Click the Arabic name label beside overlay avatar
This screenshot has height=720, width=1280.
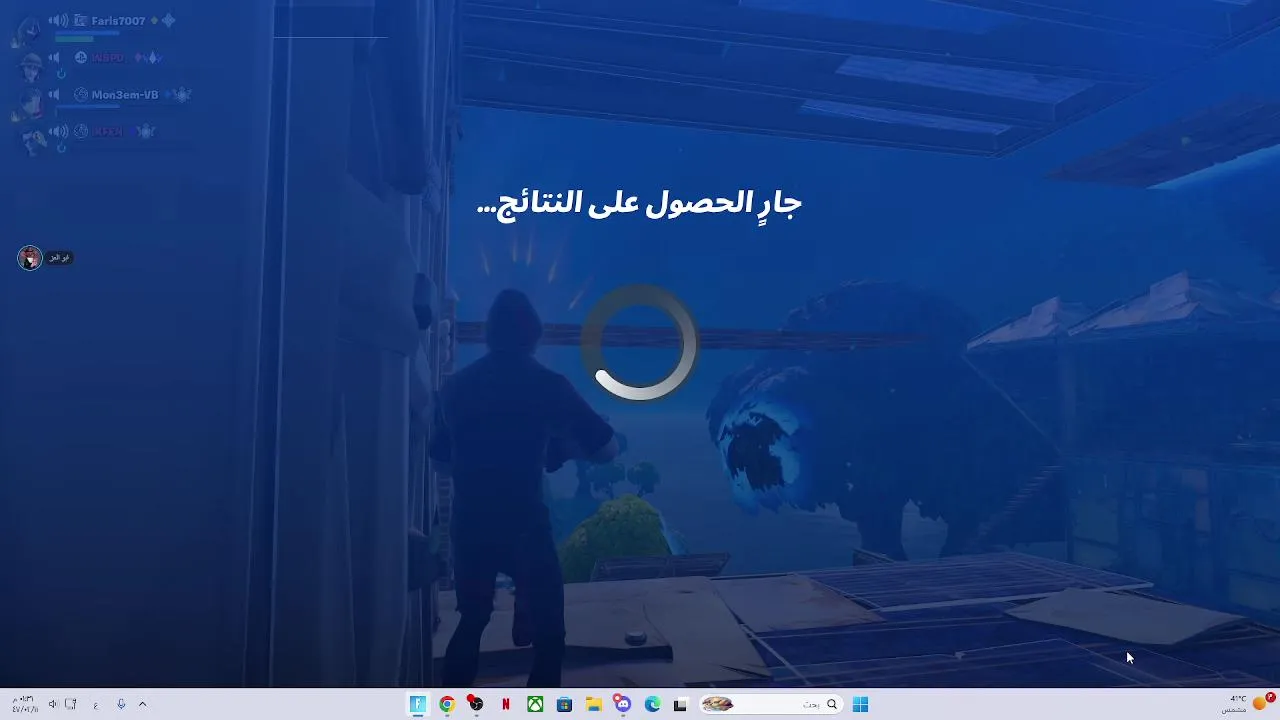[59, 258]
